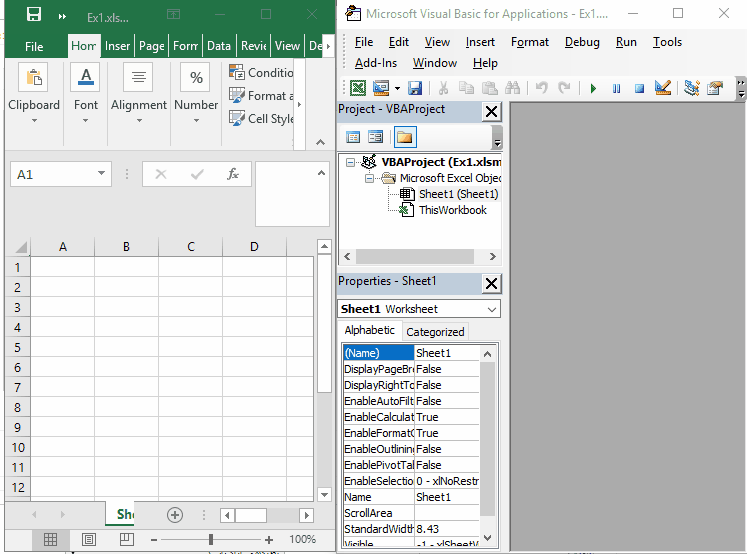747x554 pixels.
Task: Collapse Microsoft Excel Objects folder
Action: (369, 179)
